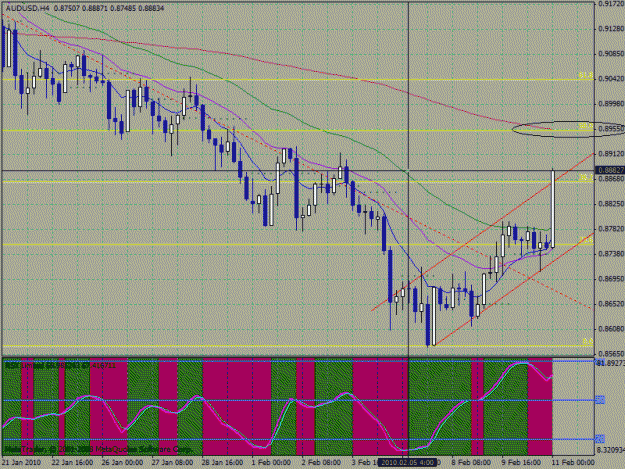Click the 22 Jan 16:00 time label
Screen dimensions: 625x469
pos(72,463)
